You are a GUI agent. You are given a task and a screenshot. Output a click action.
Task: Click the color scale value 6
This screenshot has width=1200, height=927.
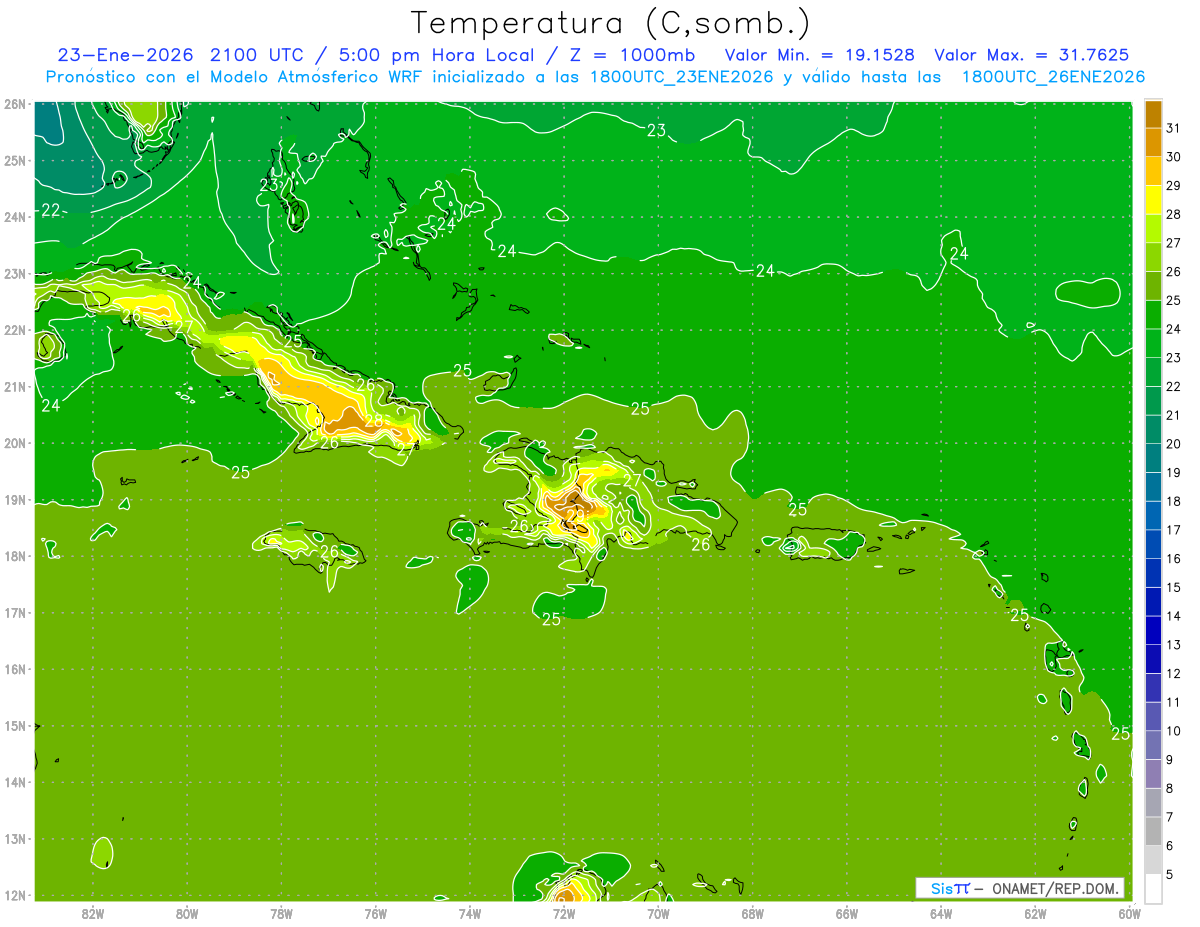[1170, 846]
